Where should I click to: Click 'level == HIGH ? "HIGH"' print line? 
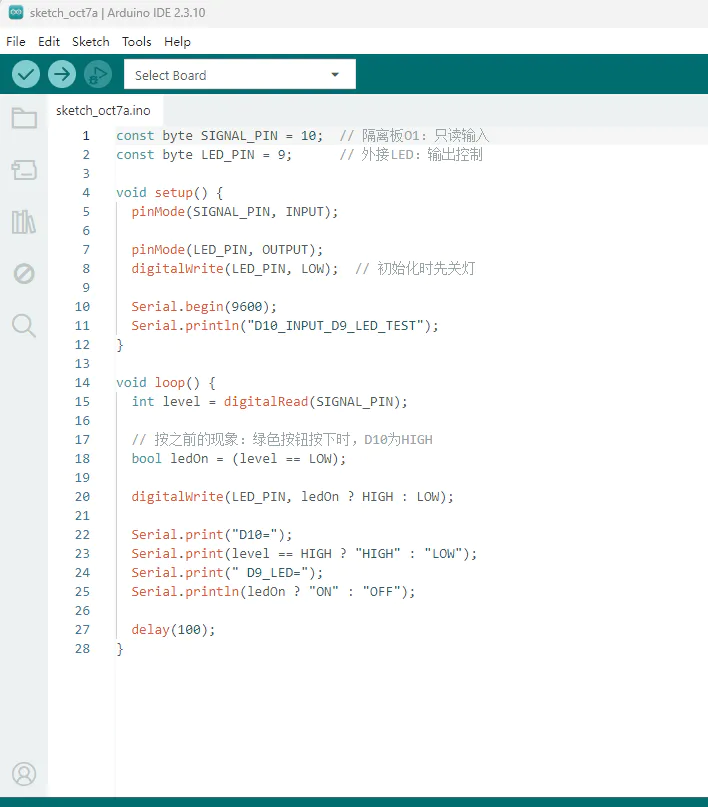click(304, 554)
